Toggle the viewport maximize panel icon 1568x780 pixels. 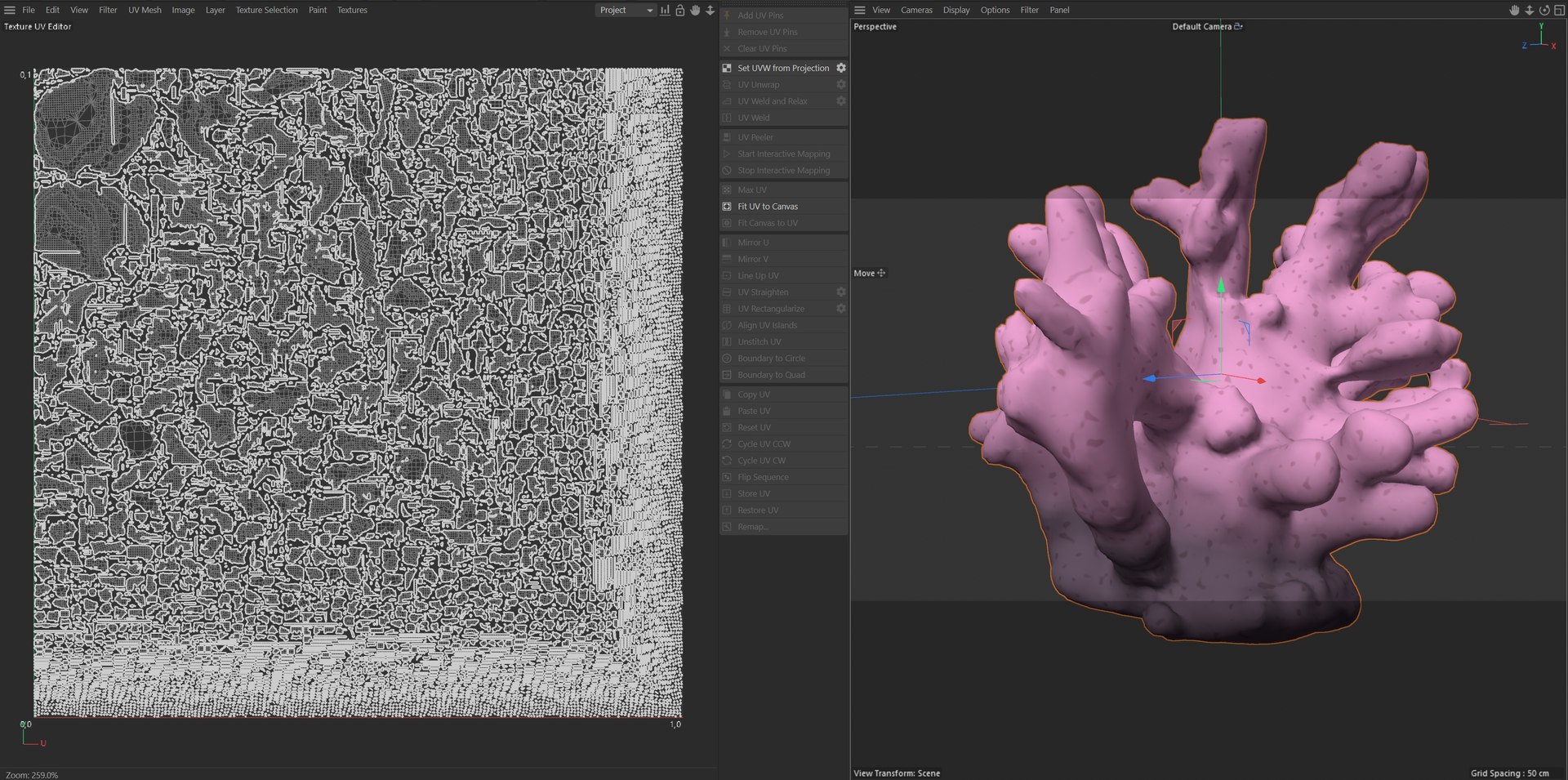(1559, 10)
